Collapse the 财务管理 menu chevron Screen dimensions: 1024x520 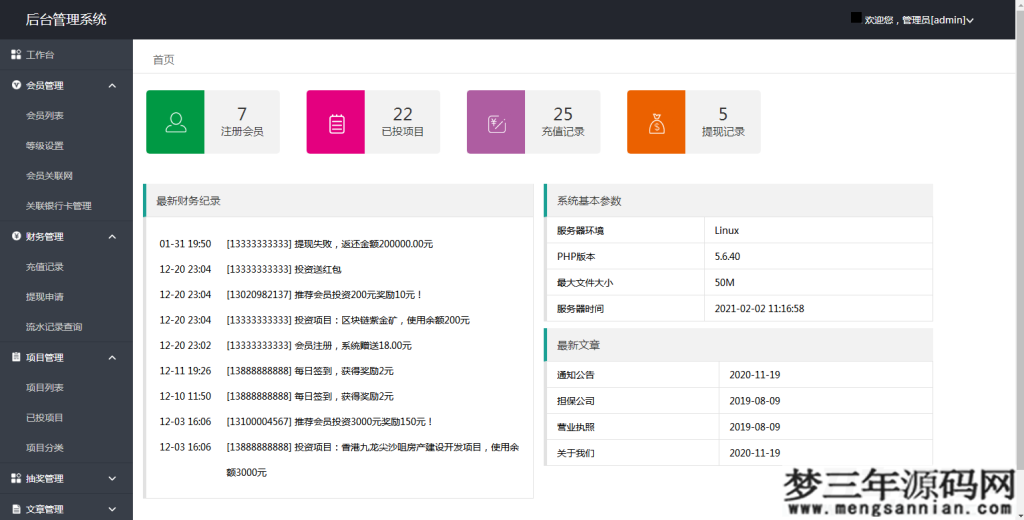click(112, 236)
